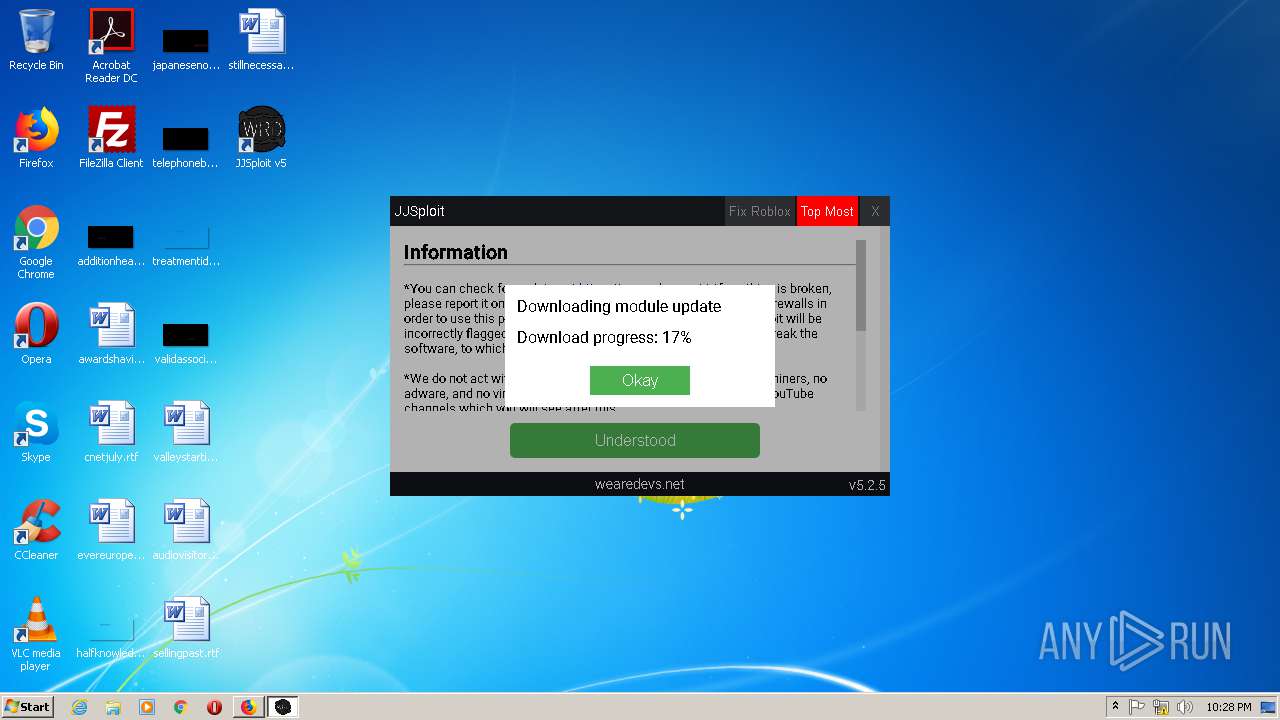The width and height of the screenshot is (1280, 720).
Task: Toggle Top Most in JJSploit
Action: tap(827, 211)
